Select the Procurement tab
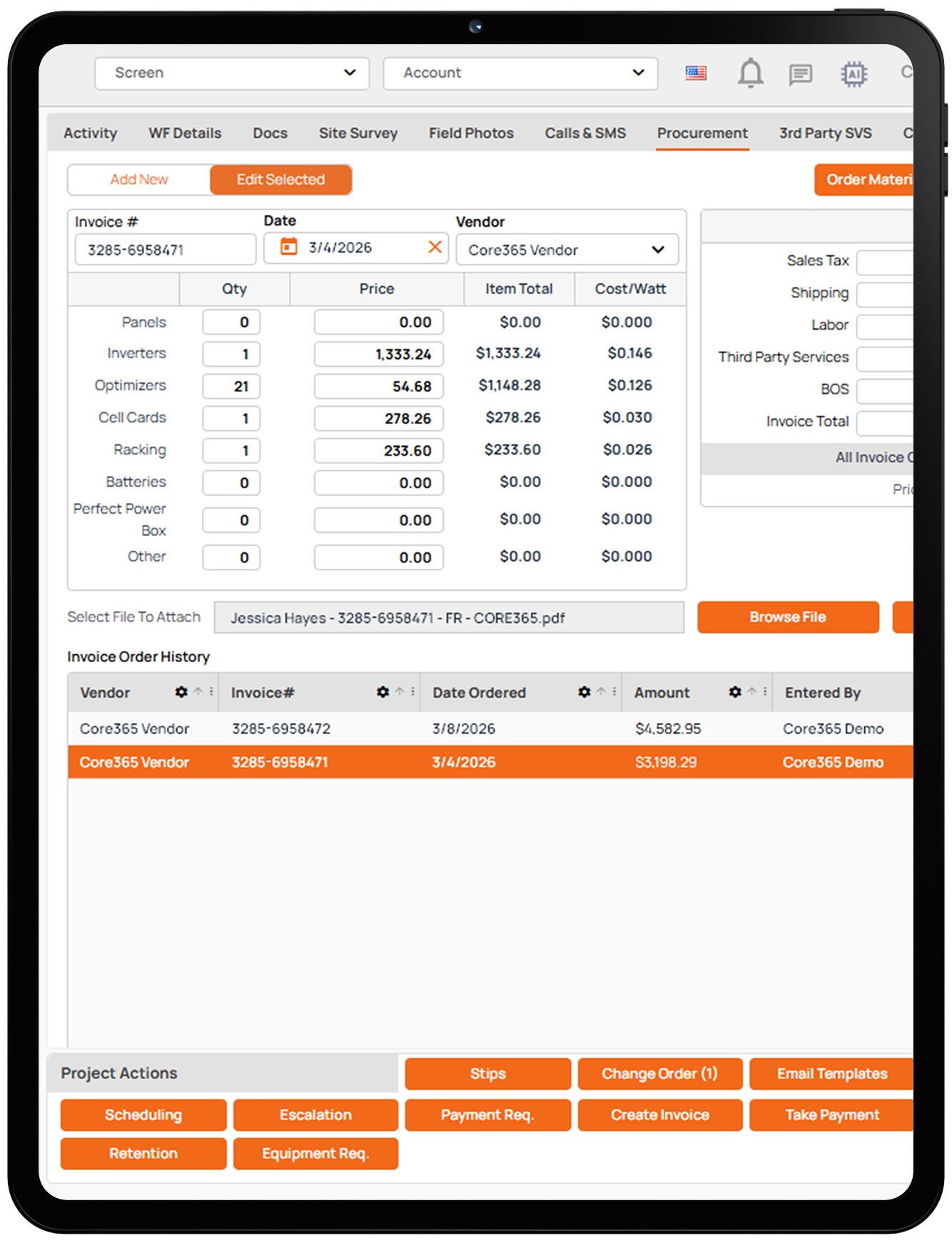Viewport: 952px width, 1248px height. [702, 133]
